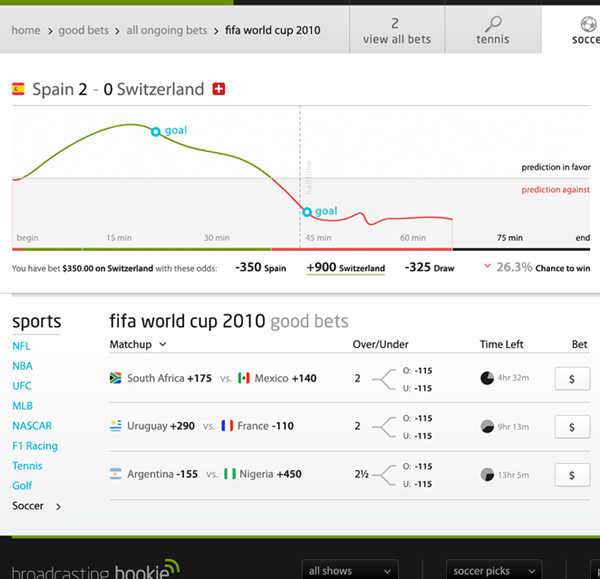Viewport: 600px width, 579px height.
Task: Open Tennis in sports sidebar
Action: (27, 466)
